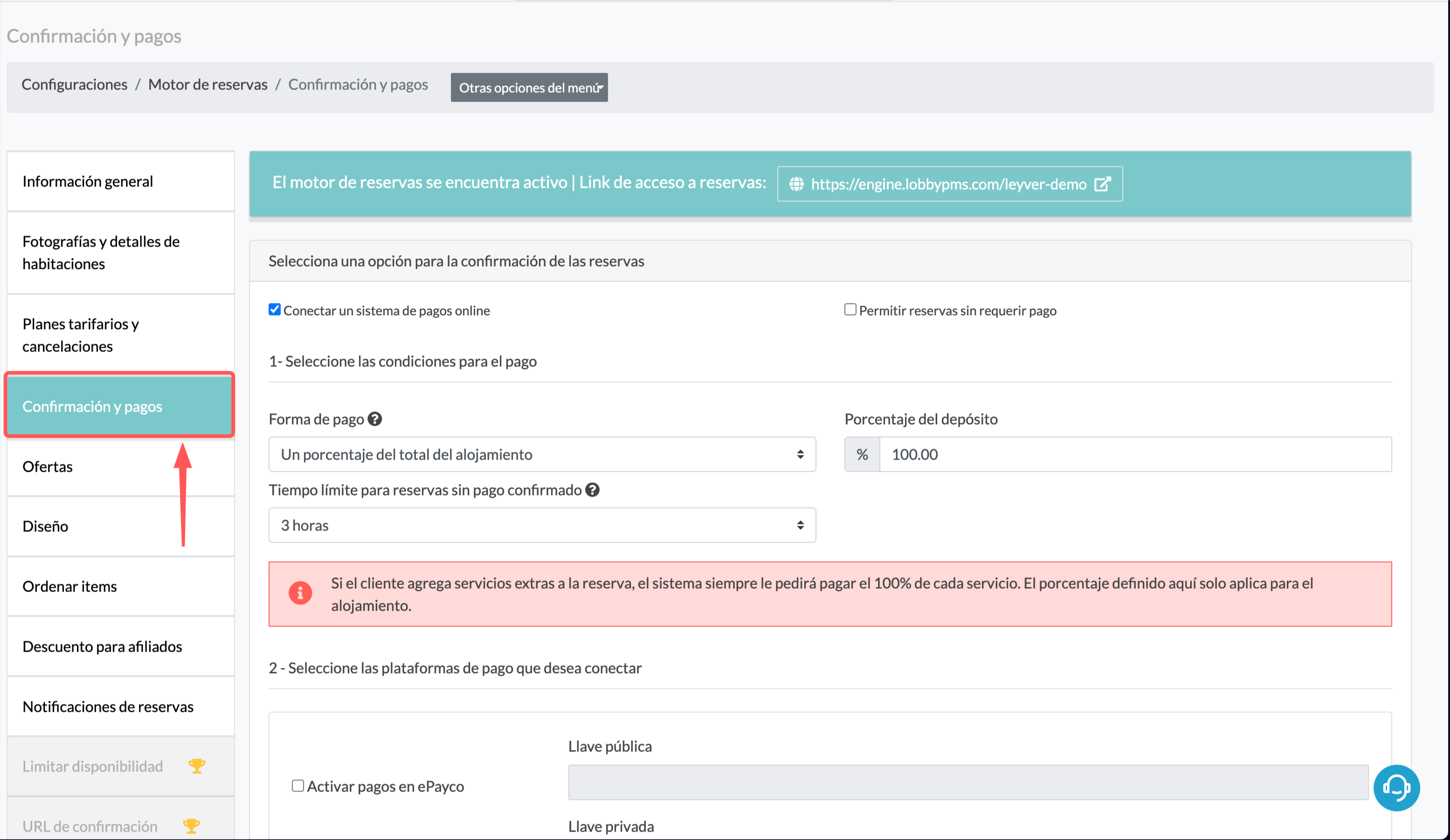Click the globe icon before the engine link
This screenshot has width=1450, height=840.
pos(796,184)
